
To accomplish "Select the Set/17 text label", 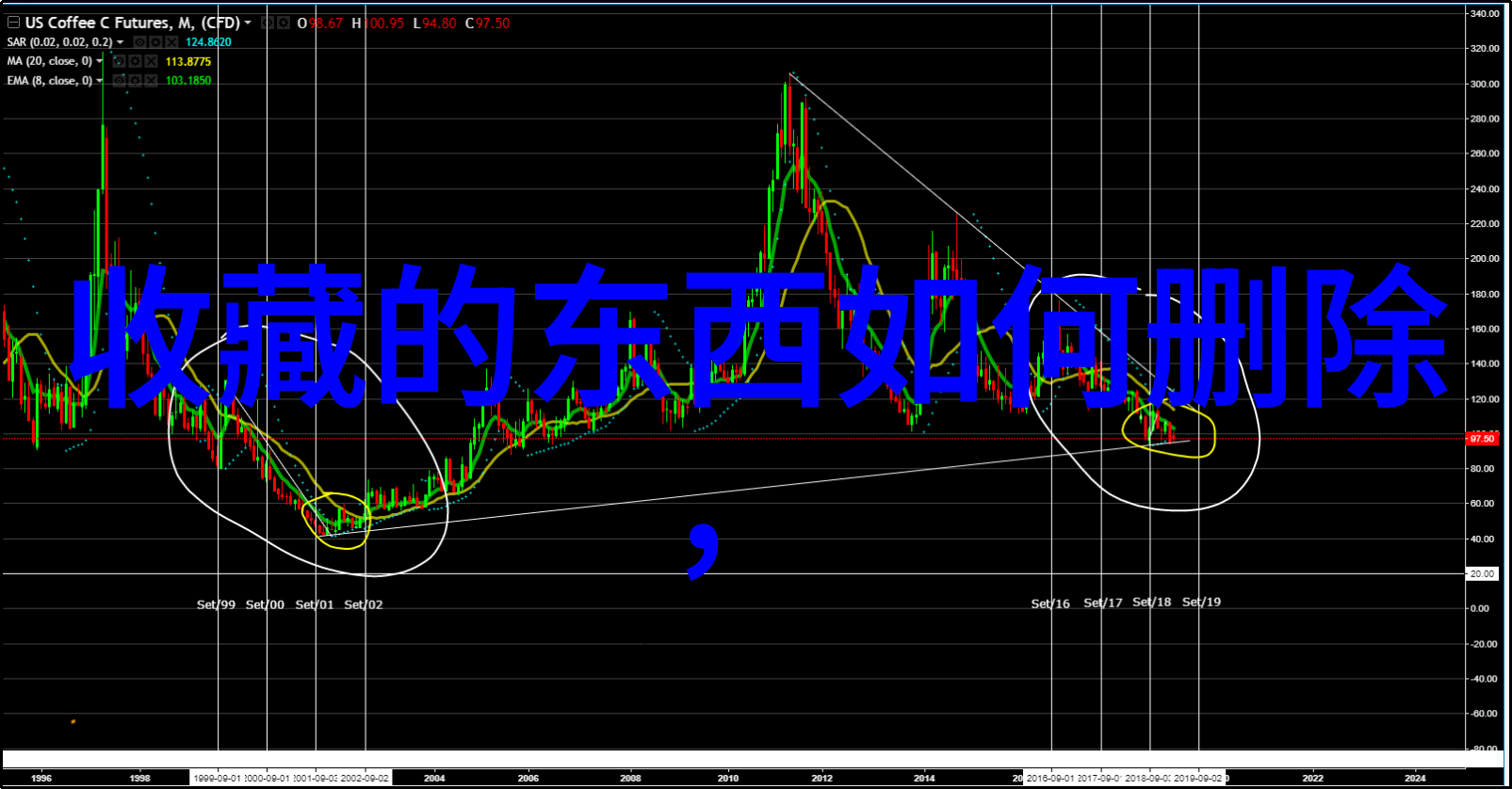I will (x=1103, y=603).
